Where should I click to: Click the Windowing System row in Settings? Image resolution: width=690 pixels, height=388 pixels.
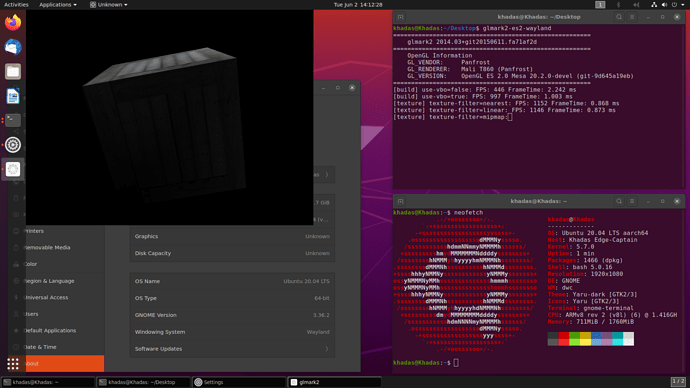click(x=232, y=332)
